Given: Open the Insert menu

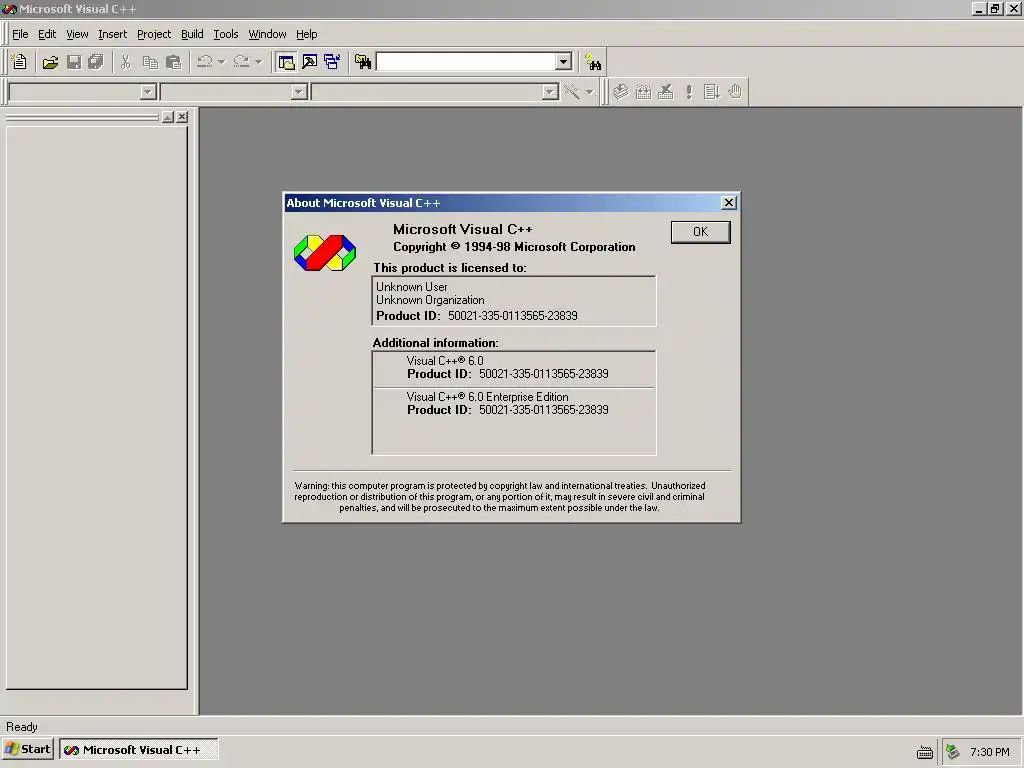Looking at the screenshot, I should click(x=112, y=34).
